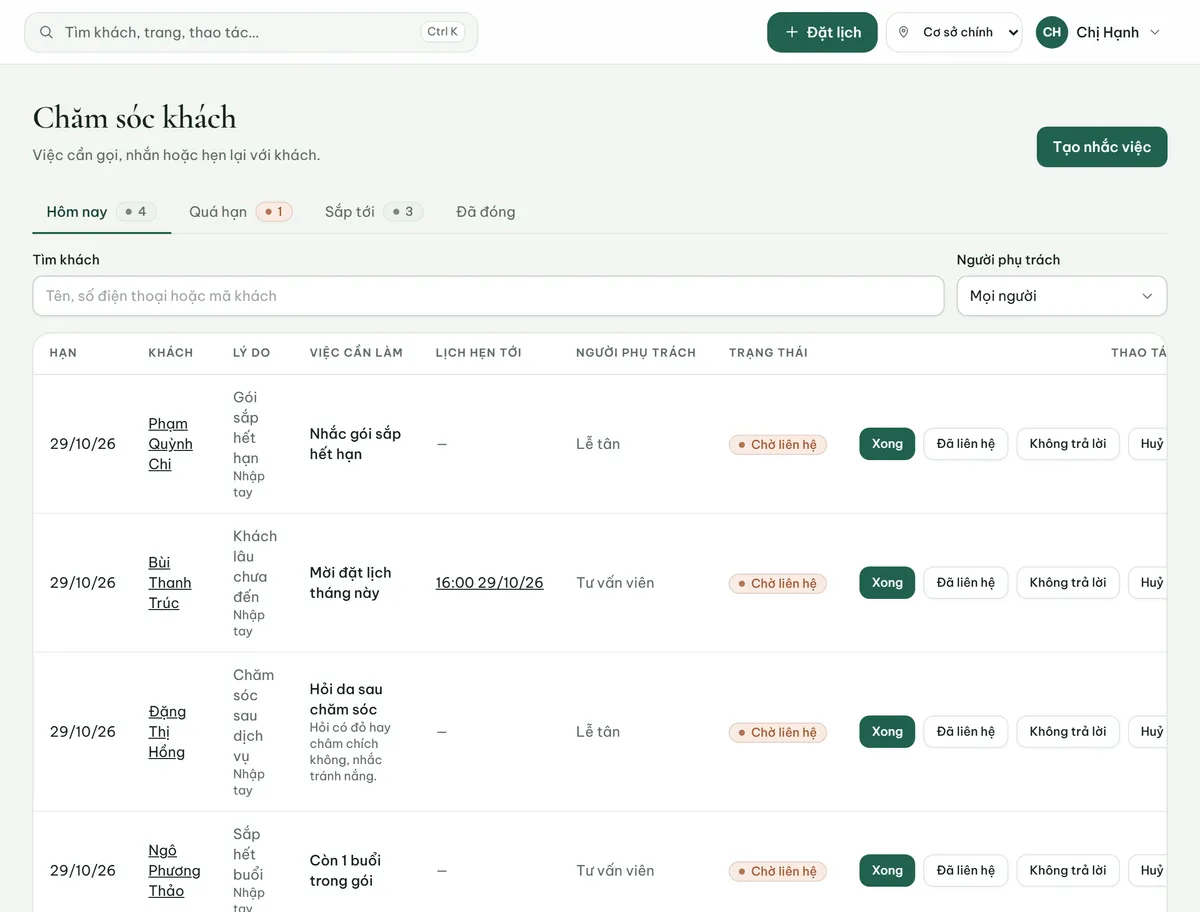Click Đã liên hệ for Đặng Thị Hồng
The height and width of the screenshot is (912, 1200).
966,732
